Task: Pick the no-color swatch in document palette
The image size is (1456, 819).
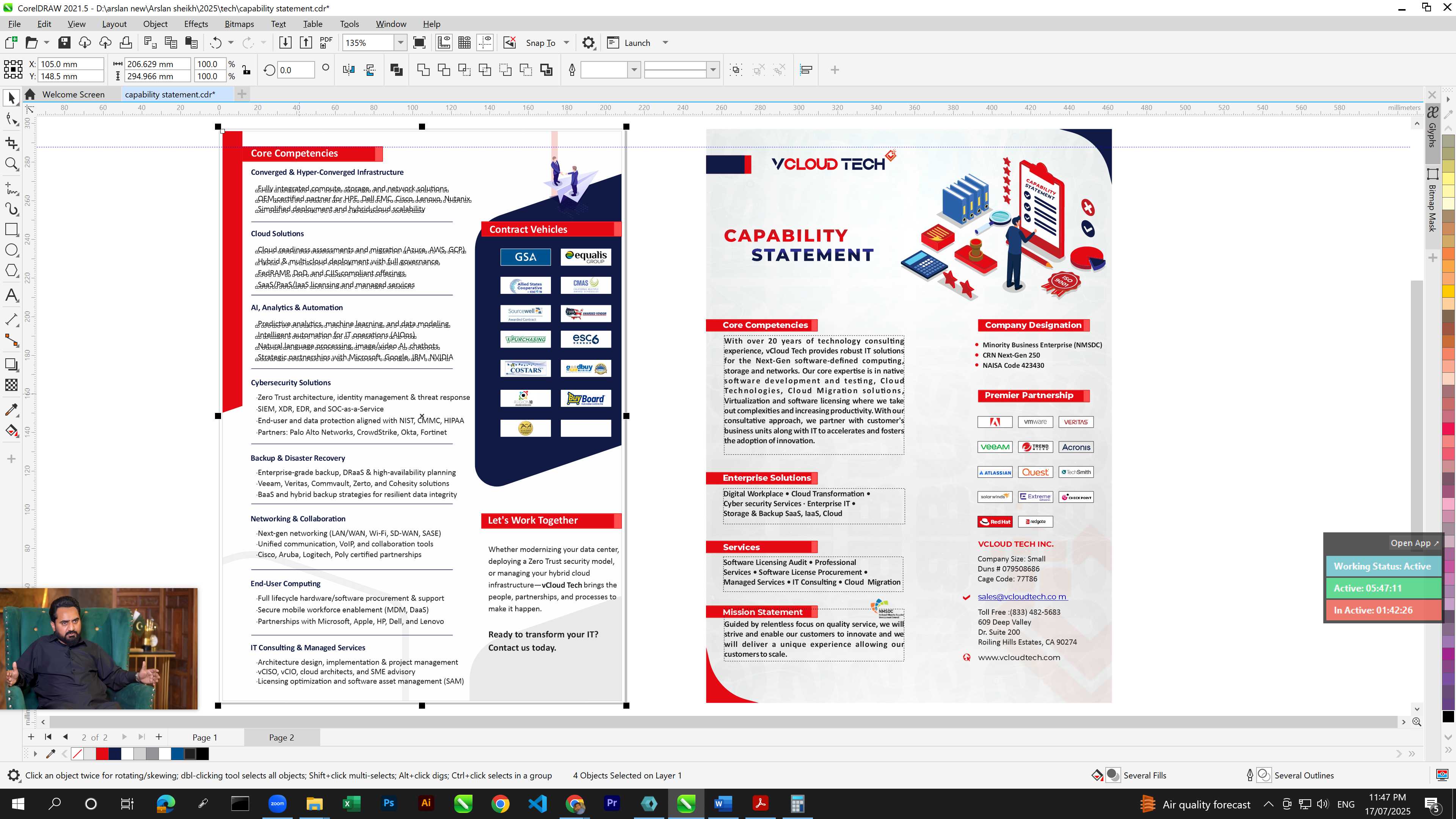Action: click(77, 753)
